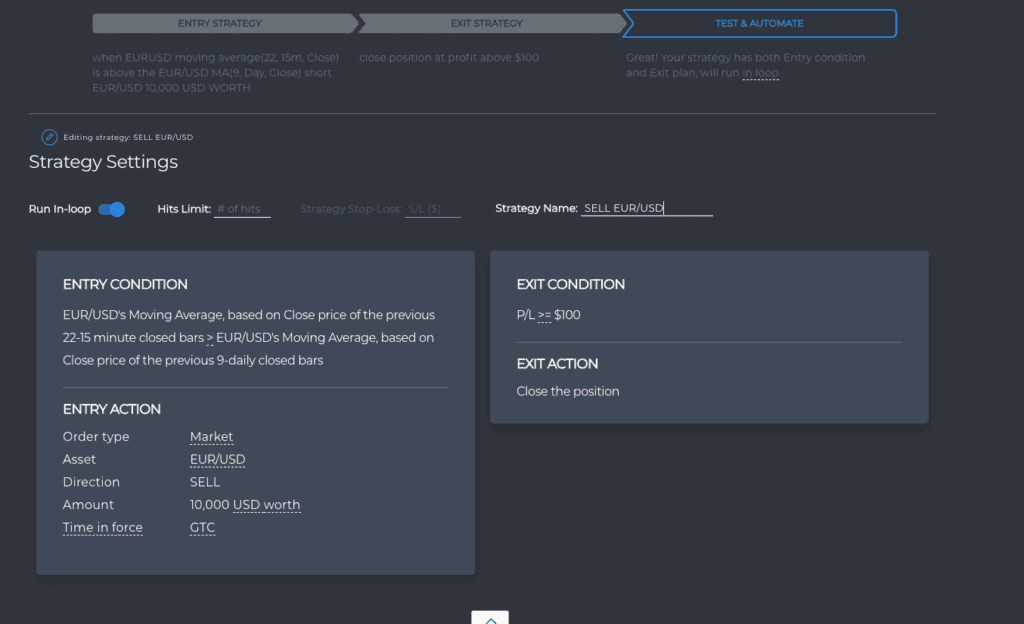Open the Market order type dropdown
This screenshot has height=624, width=1024.
point(211,437)
